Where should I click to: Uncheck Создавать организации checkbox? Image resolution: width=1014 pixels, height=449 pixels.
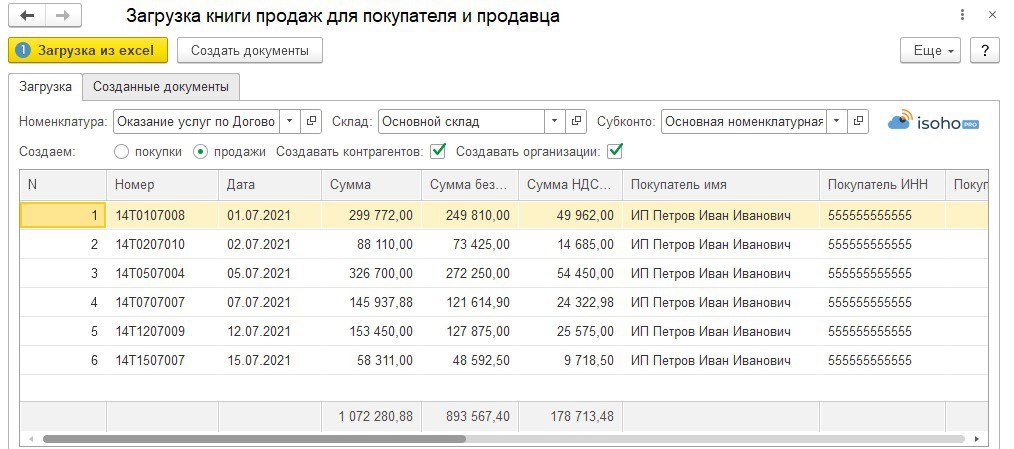[x=615, y=152]
